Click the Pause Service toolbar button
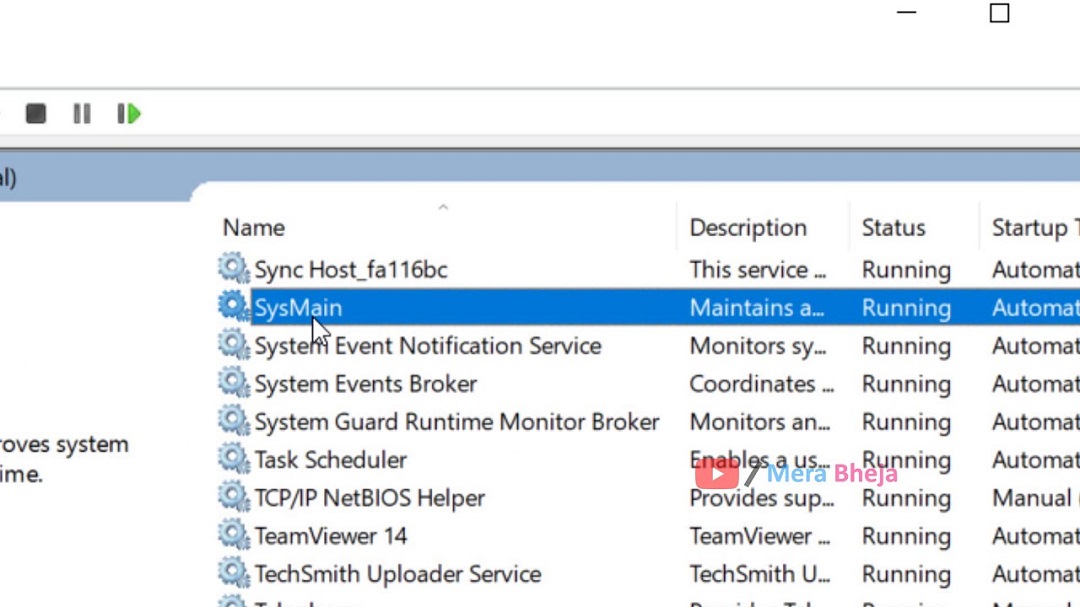 [x=82, y=114]
